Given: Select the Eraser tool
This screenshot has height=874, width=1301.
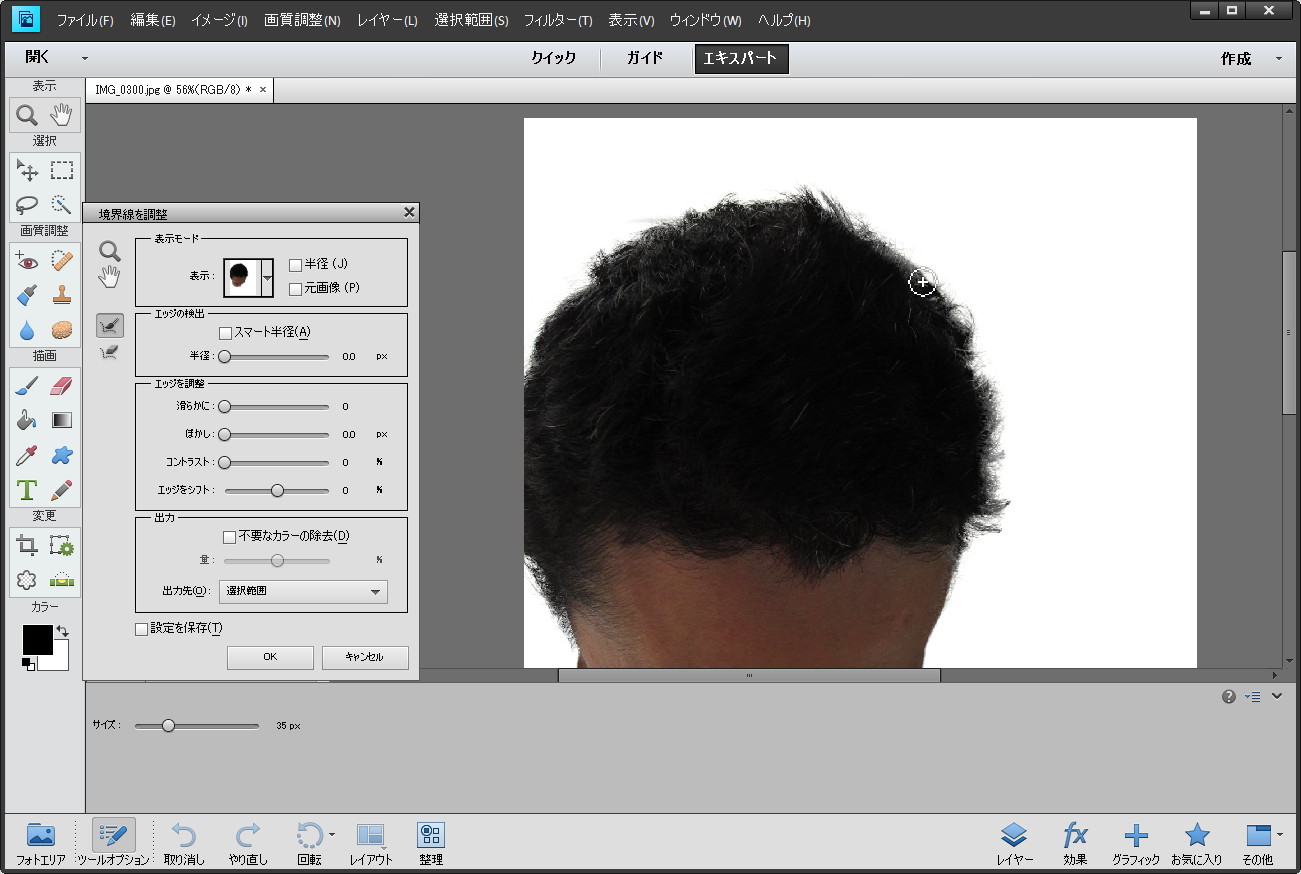Looking at the screenshot, I should coord(62,386).
